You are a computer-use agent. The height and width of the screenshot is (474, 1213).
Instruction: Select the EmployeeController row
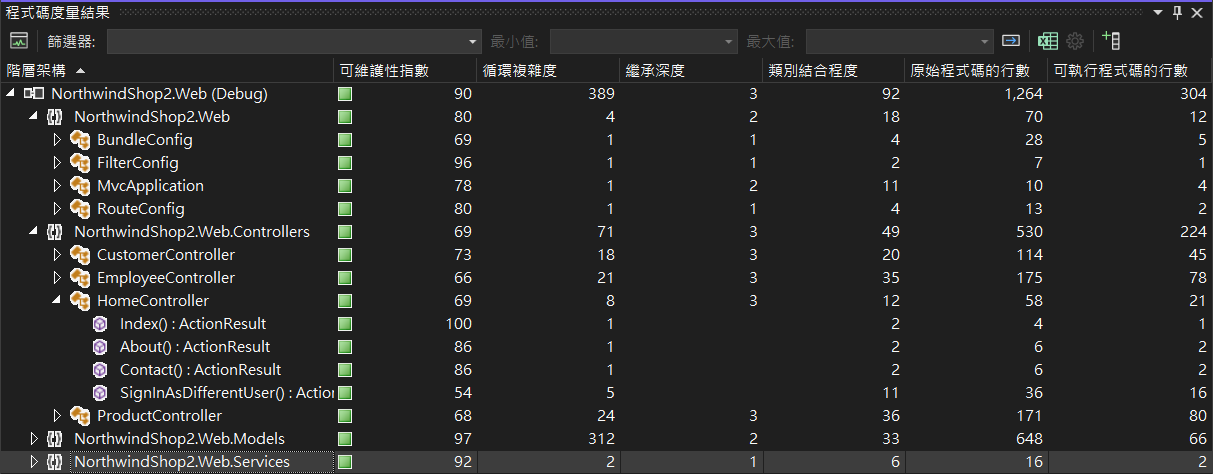166,278
